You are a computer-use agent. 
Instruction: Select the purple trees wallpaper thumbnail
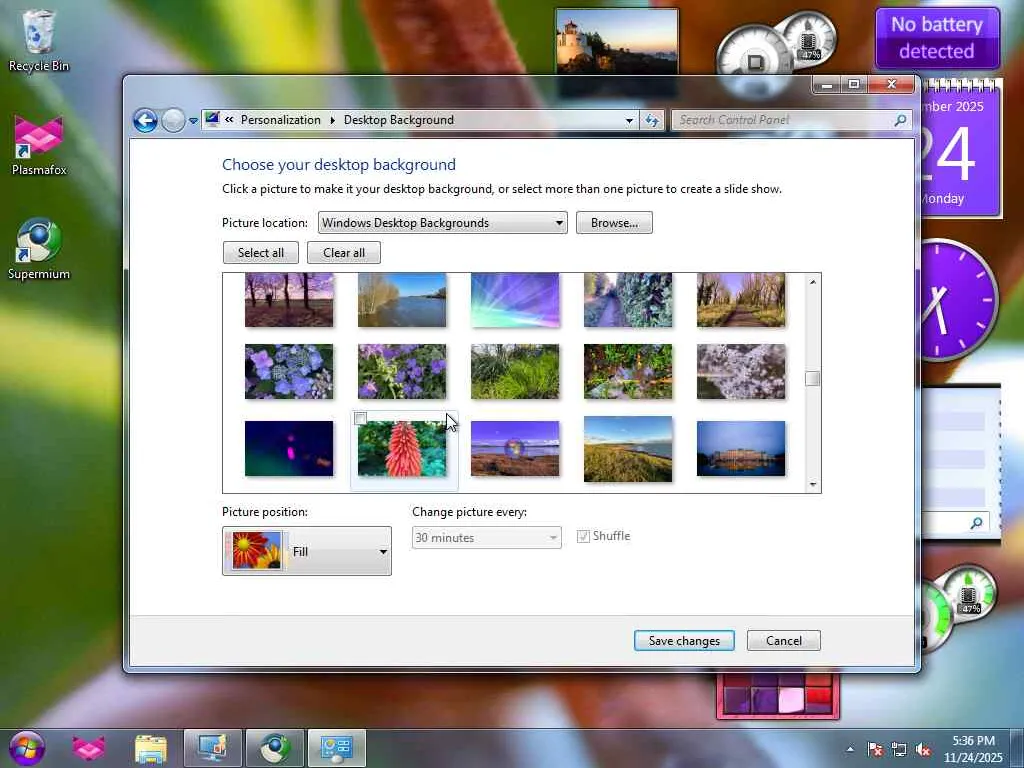(x=289, y=300)
